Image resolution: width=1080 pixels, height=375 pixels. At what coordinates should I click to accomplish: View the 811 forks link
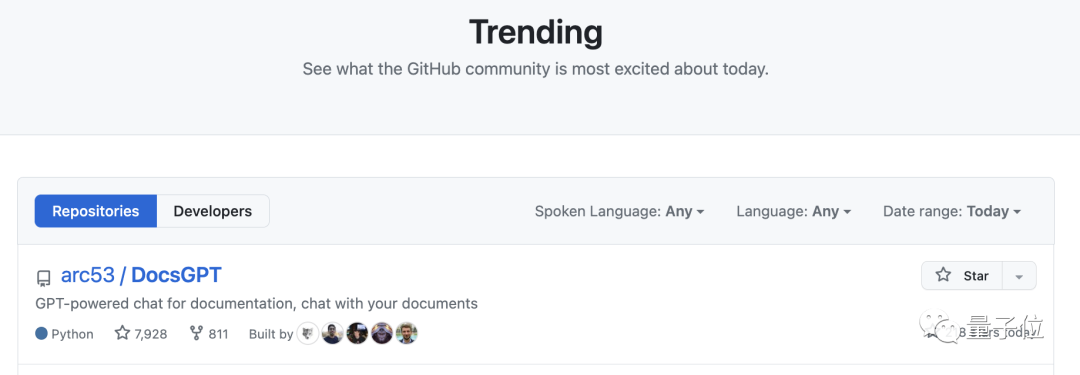click(x=209, y=334)
